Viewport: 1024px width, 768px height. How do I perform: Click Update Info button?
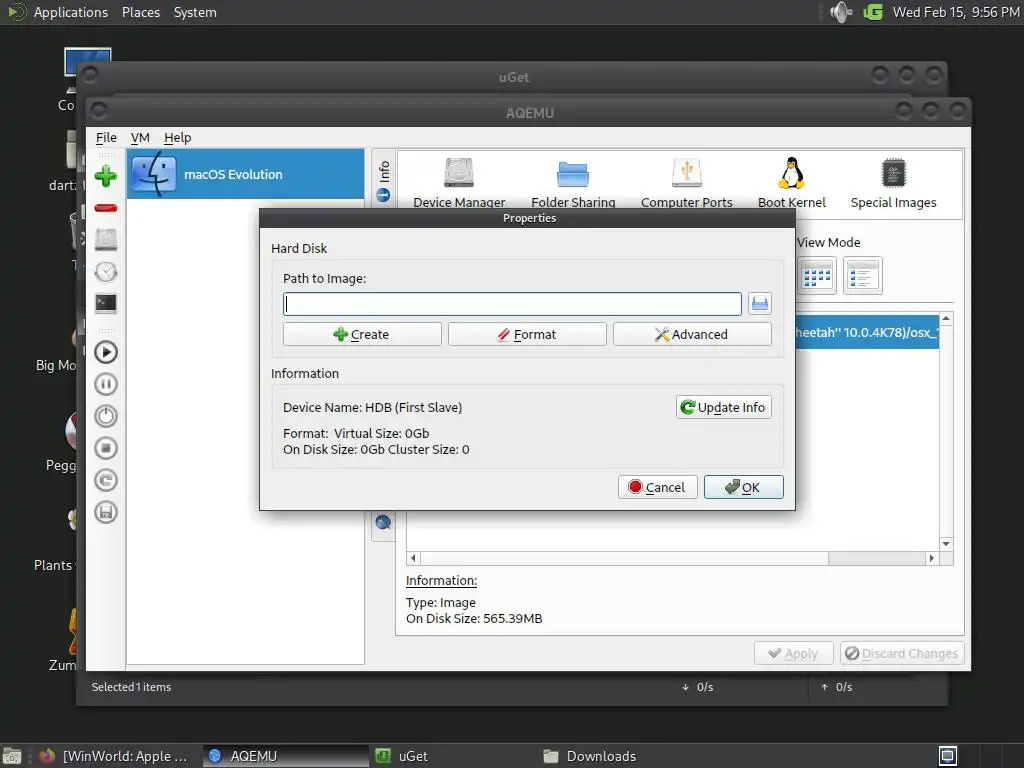click(724, 408)
